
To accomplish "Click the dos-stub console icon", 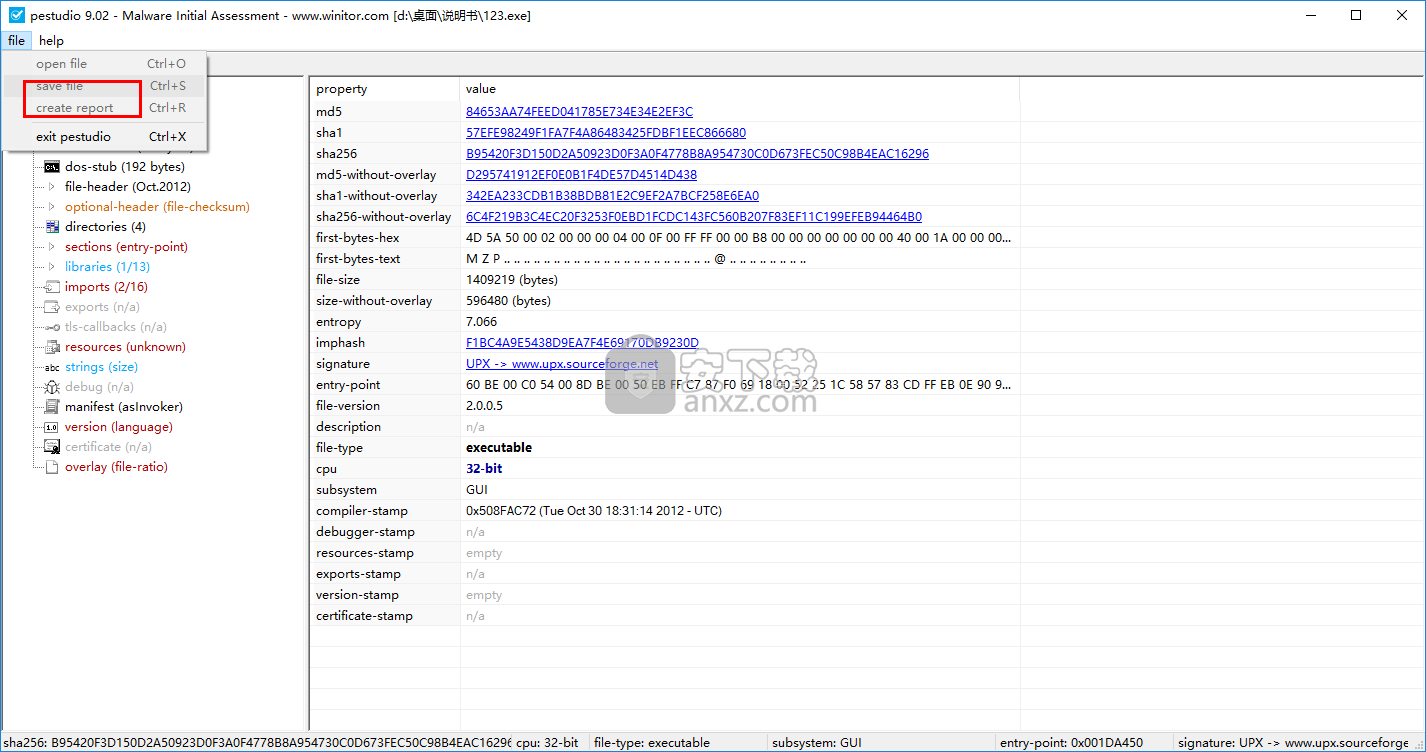I will coord(51,167).
